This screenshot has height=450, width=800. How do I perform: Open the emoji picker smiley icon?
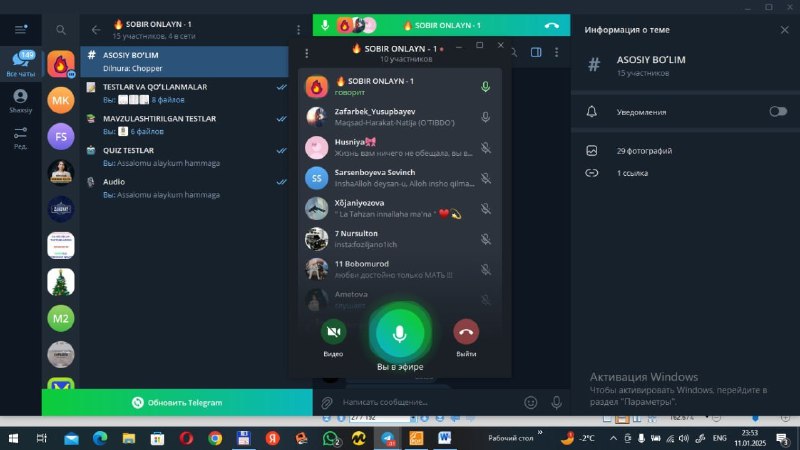tap(531, 403)
